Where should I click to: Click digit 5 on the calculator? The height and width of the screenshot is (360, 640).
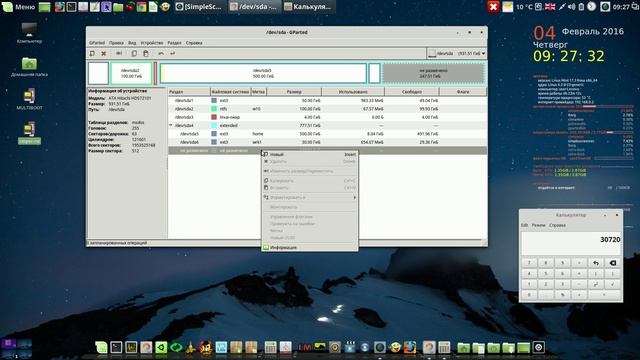point(546,274)
